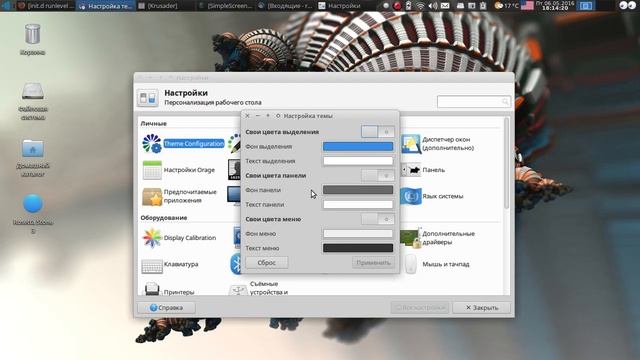Switch to SimpleScreenRecorder taskbar window
Image resolution: width=640 pixels, height=360 pixels.
point(226,6)
